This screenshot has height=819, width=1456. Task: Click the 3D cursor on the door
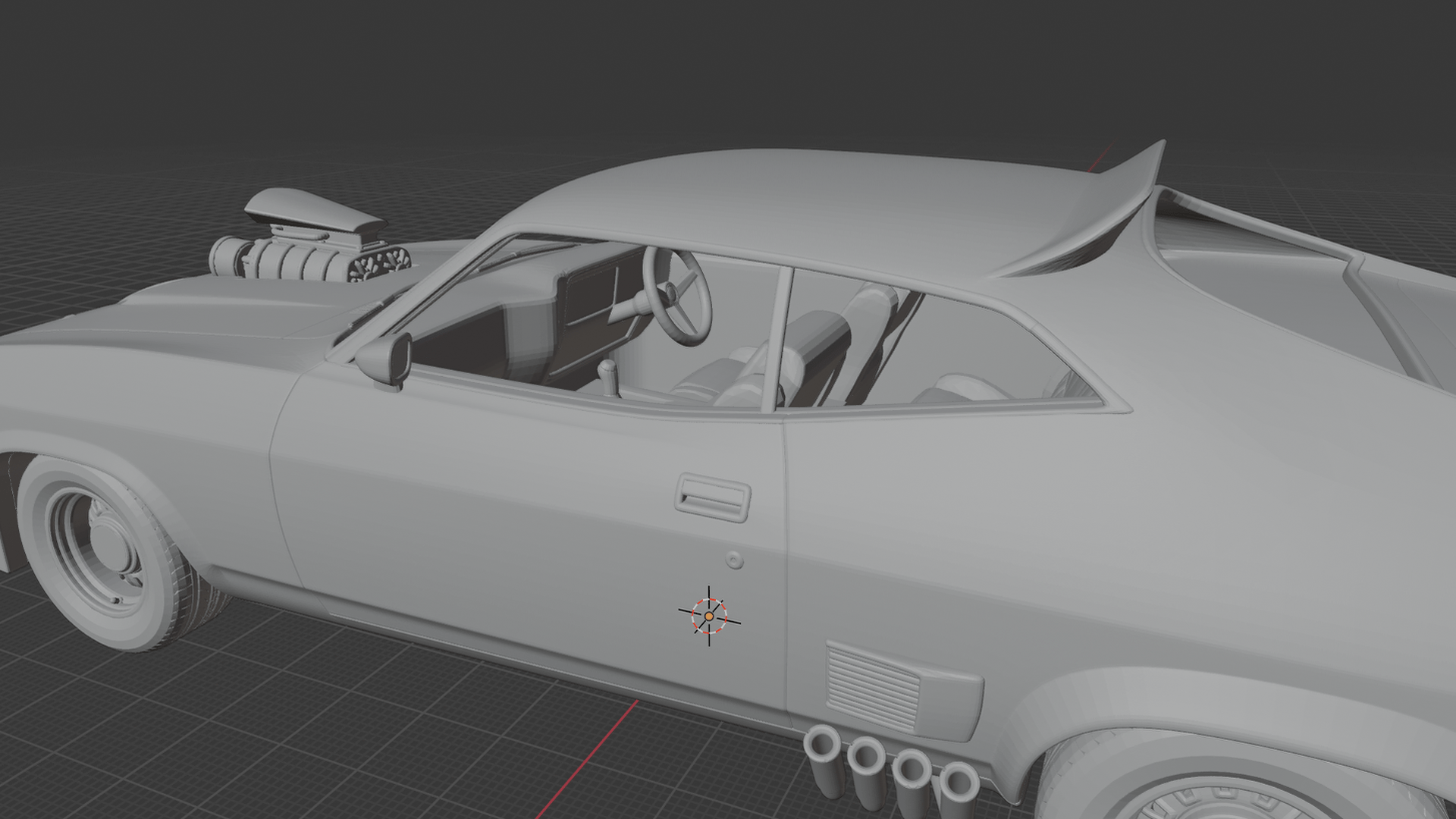tap(709, 617)
